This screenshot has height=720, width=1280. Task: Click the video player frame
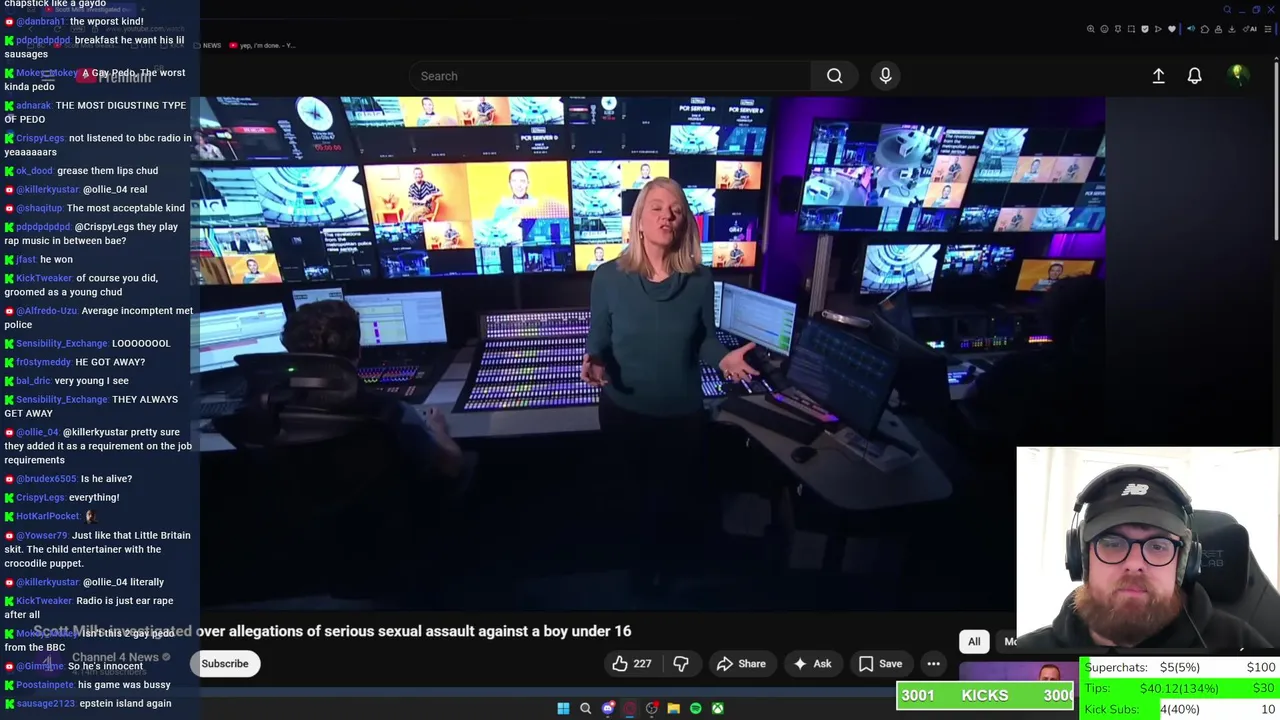coord(647,355)
